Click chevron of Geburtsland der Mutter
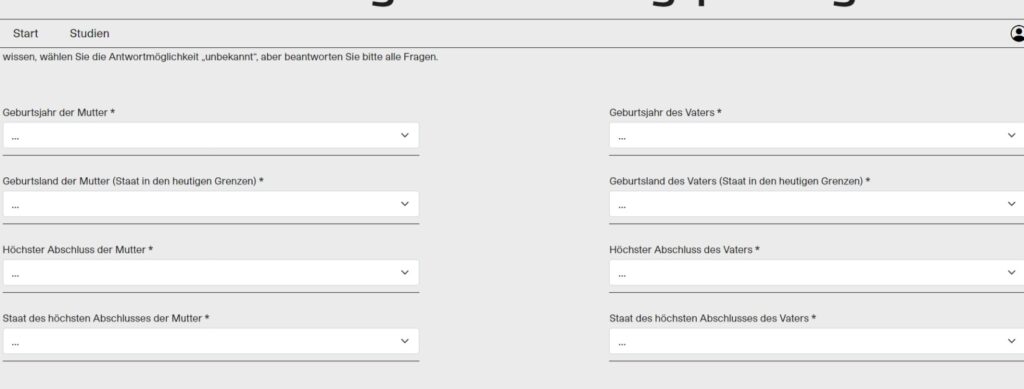1024x389 pixels. click(x=405, y=204)
